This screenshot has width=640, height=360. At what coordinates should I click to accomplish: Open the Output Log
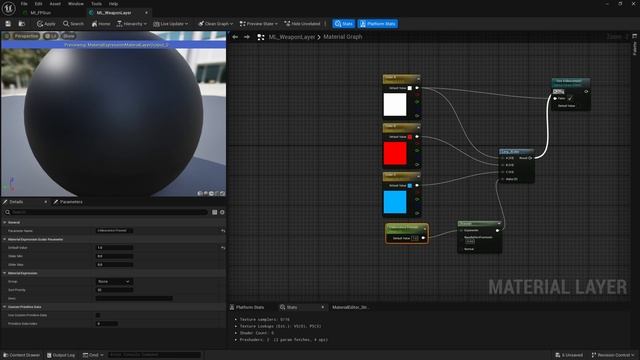(61, 355)
